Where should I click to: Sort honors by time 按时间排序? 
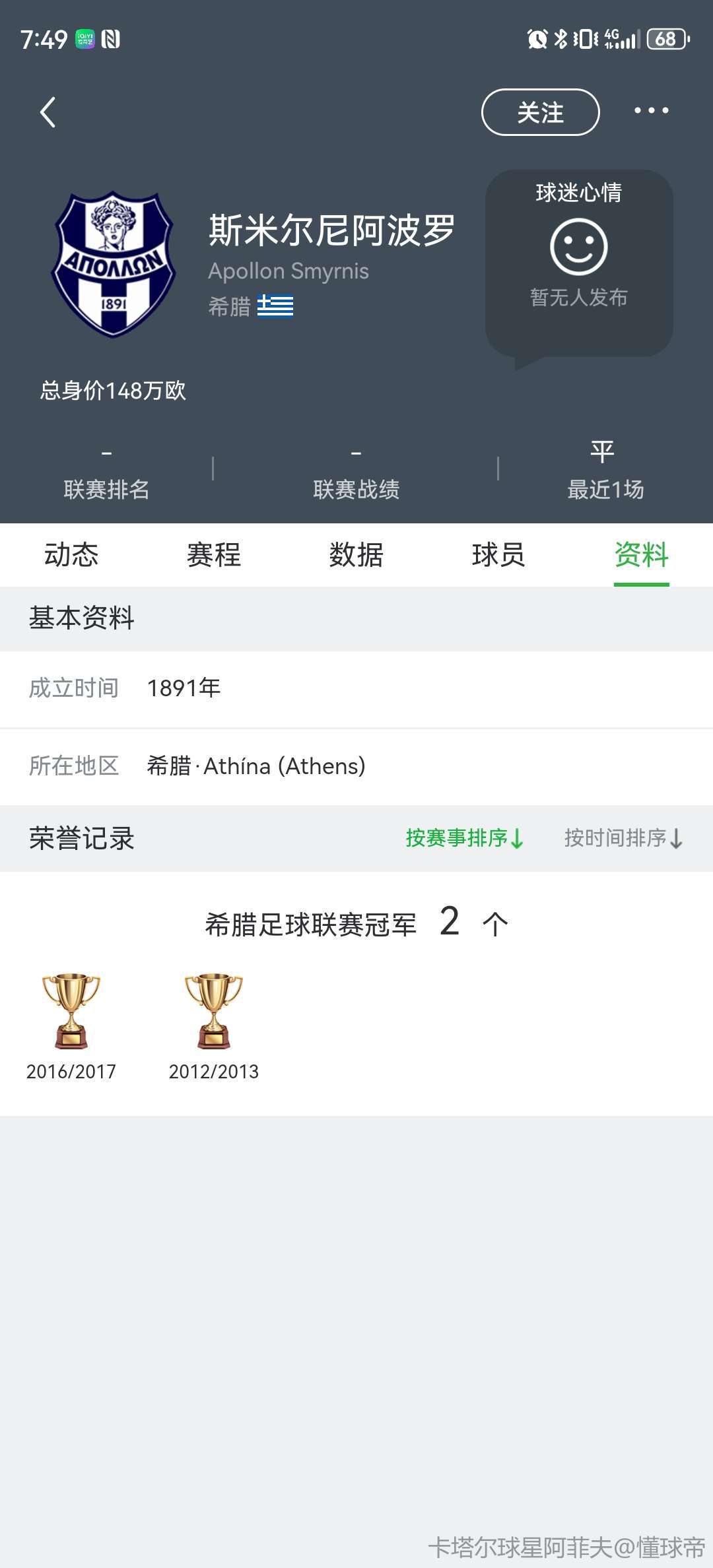click(x=623, y=838)
